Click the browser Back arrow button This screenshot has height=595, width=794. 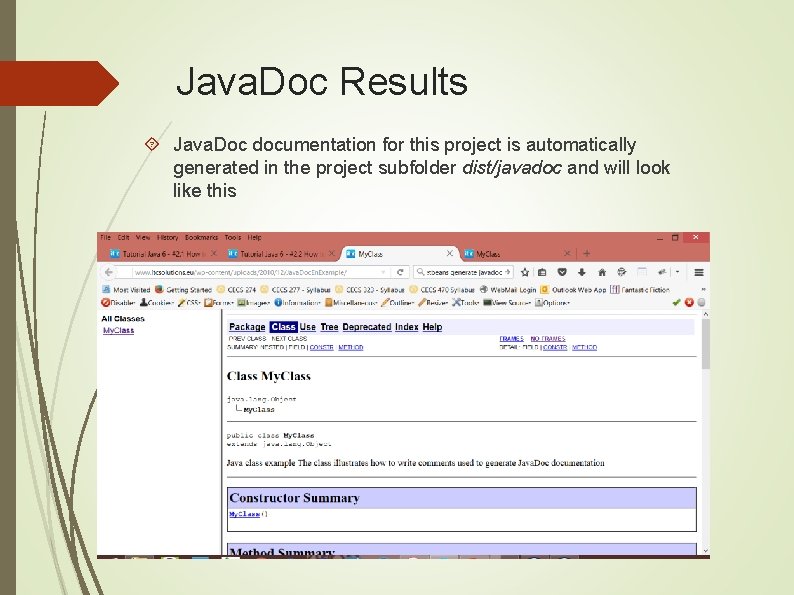[x=108, y=272]
